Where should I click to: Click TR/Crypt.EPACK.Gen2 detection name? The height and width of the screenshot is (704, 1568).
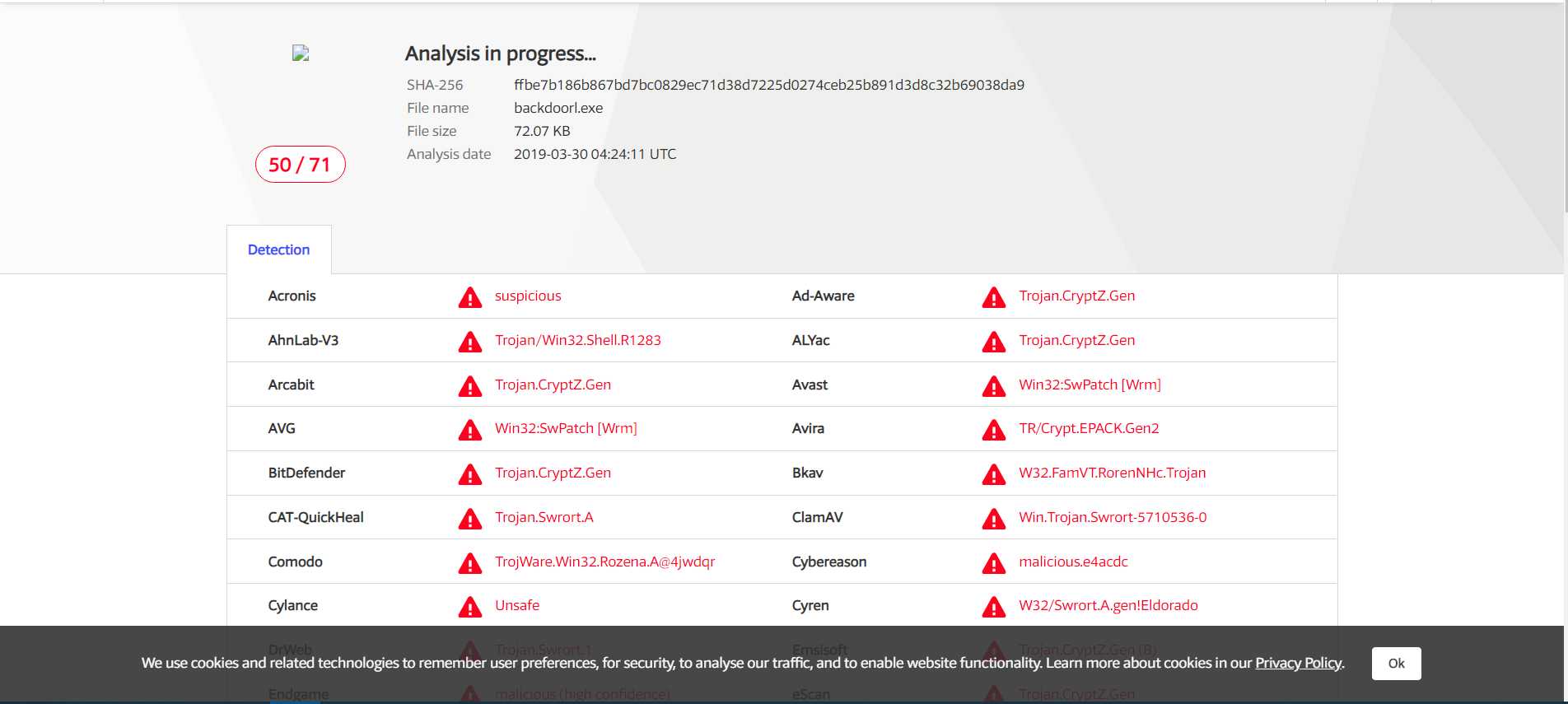(1089, 428)
